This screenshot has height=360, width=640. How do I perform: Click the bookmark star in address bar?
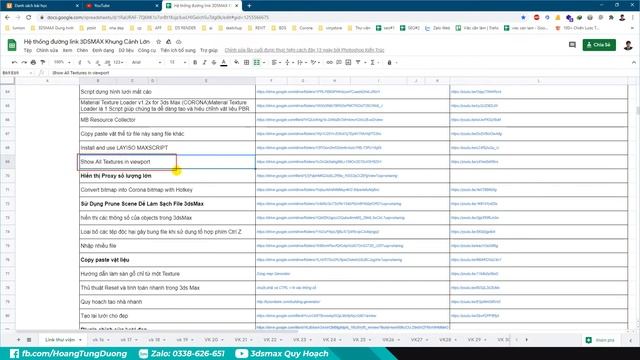click(523, 18)
